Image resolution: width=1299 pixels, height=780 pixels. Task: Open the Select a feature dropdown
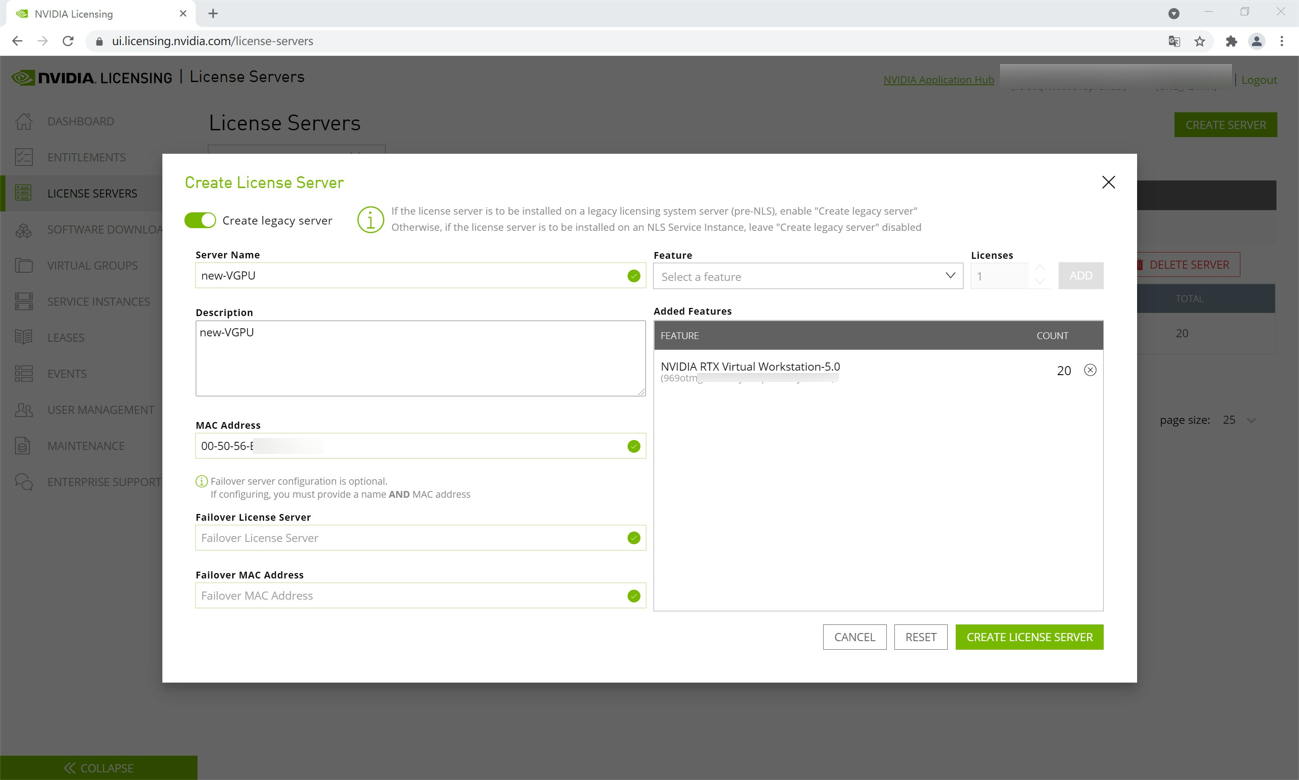click(x=807, y=276)
